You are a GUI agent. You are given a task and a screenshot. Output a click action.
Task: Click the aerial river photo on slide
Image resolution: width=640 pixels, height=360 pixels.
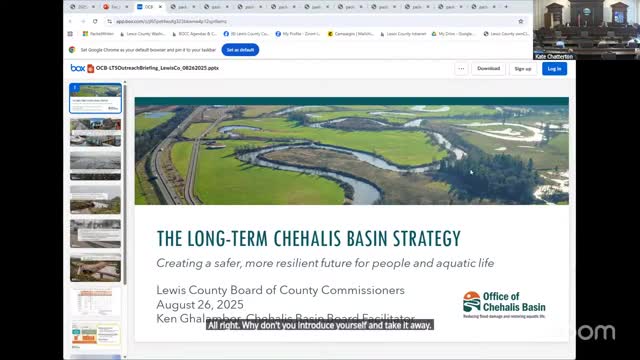pos(351,155)
